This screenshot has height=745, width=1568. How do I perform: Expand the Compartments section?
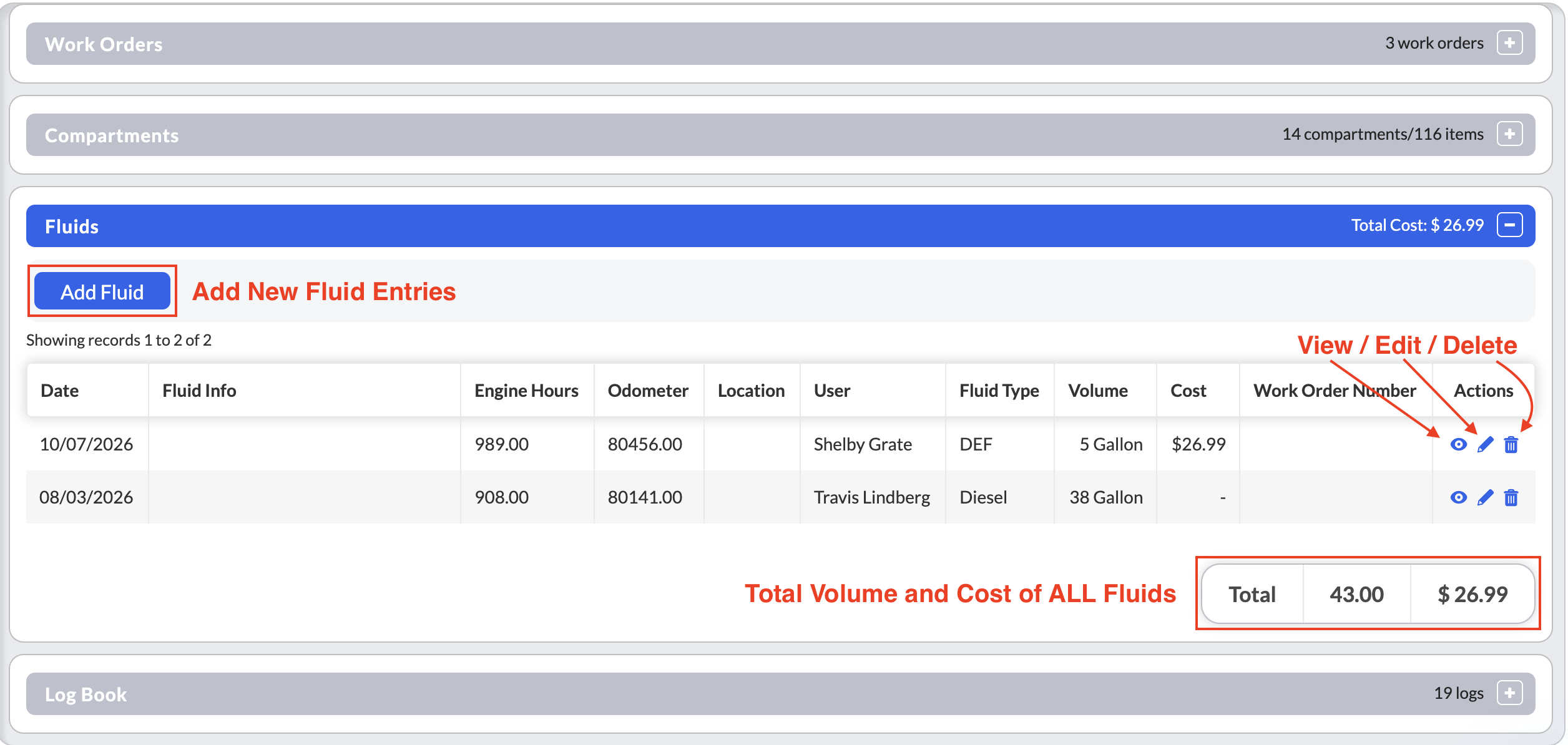[x=1509, y=134]
